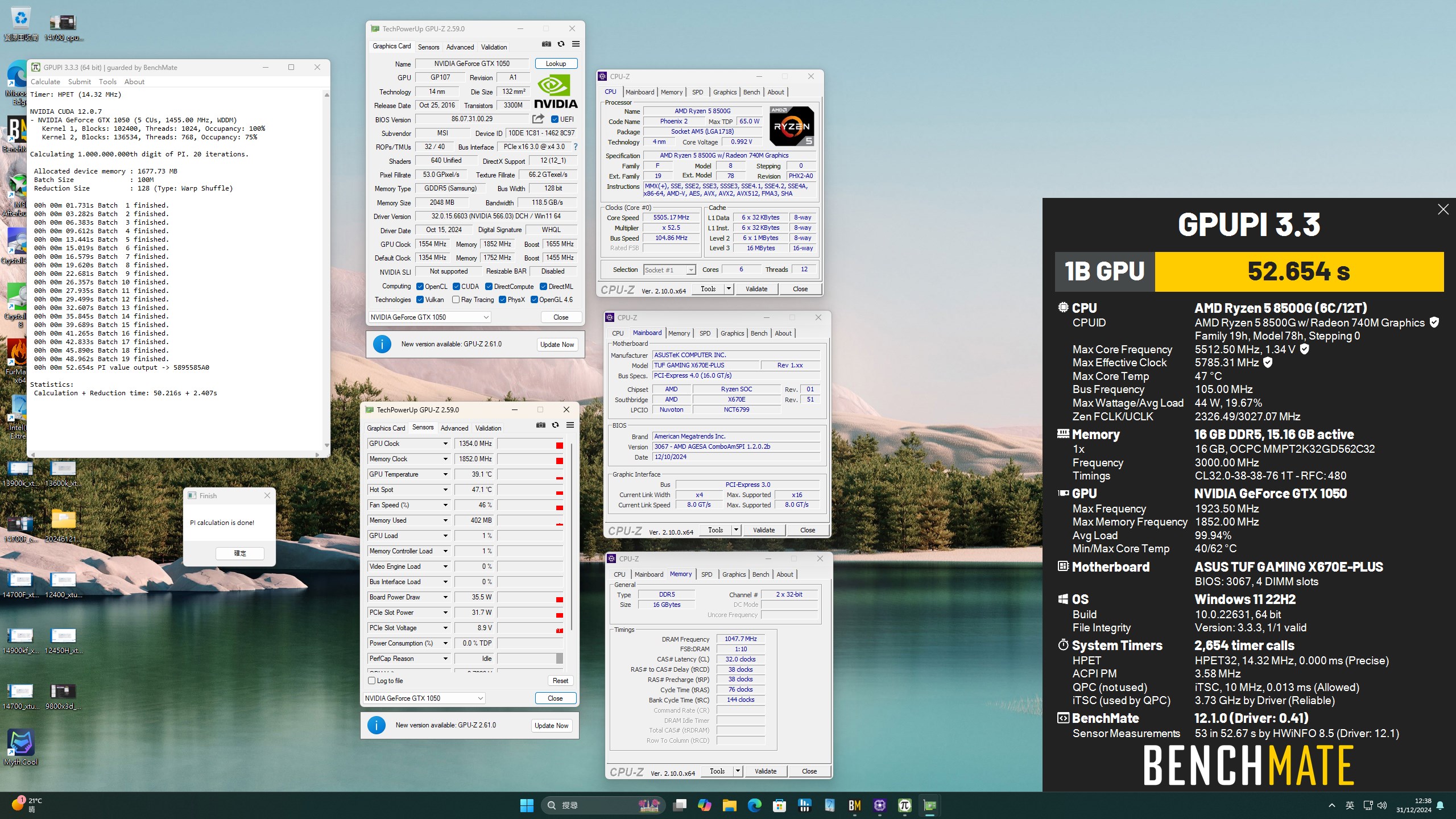This screenshot has width=1456, height=819.
Task: Click the GPUPI pi taskbar icon
Action: click(x=904, y=805)
